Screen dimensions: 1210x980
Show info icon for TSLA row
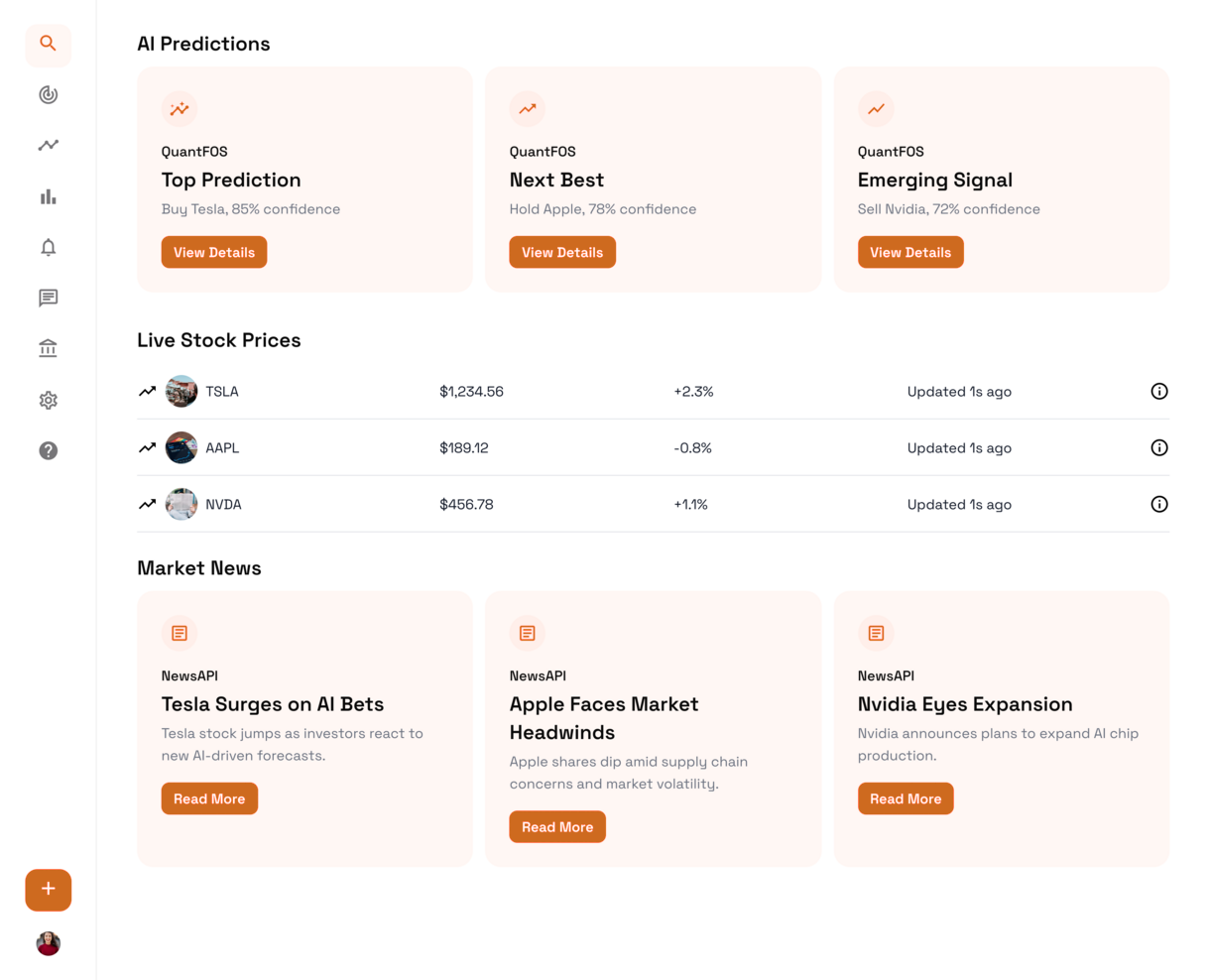coord(1158,392)
